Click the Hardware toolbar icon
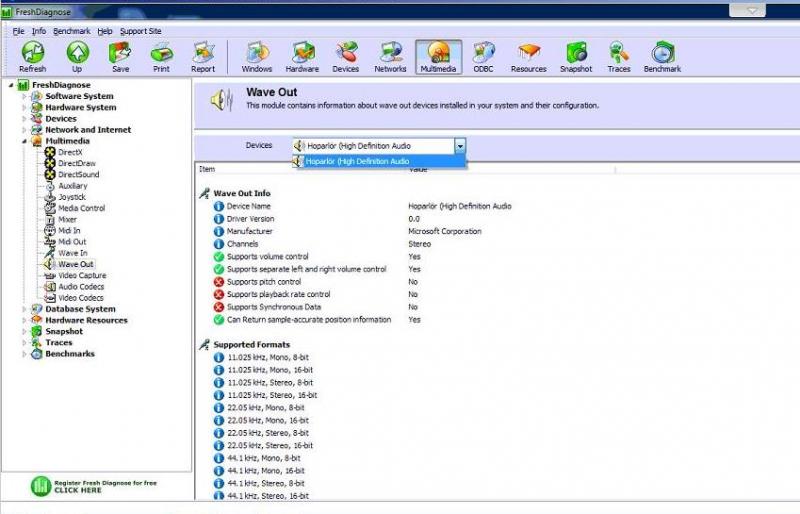800x514 pixels. coord(302,56)
